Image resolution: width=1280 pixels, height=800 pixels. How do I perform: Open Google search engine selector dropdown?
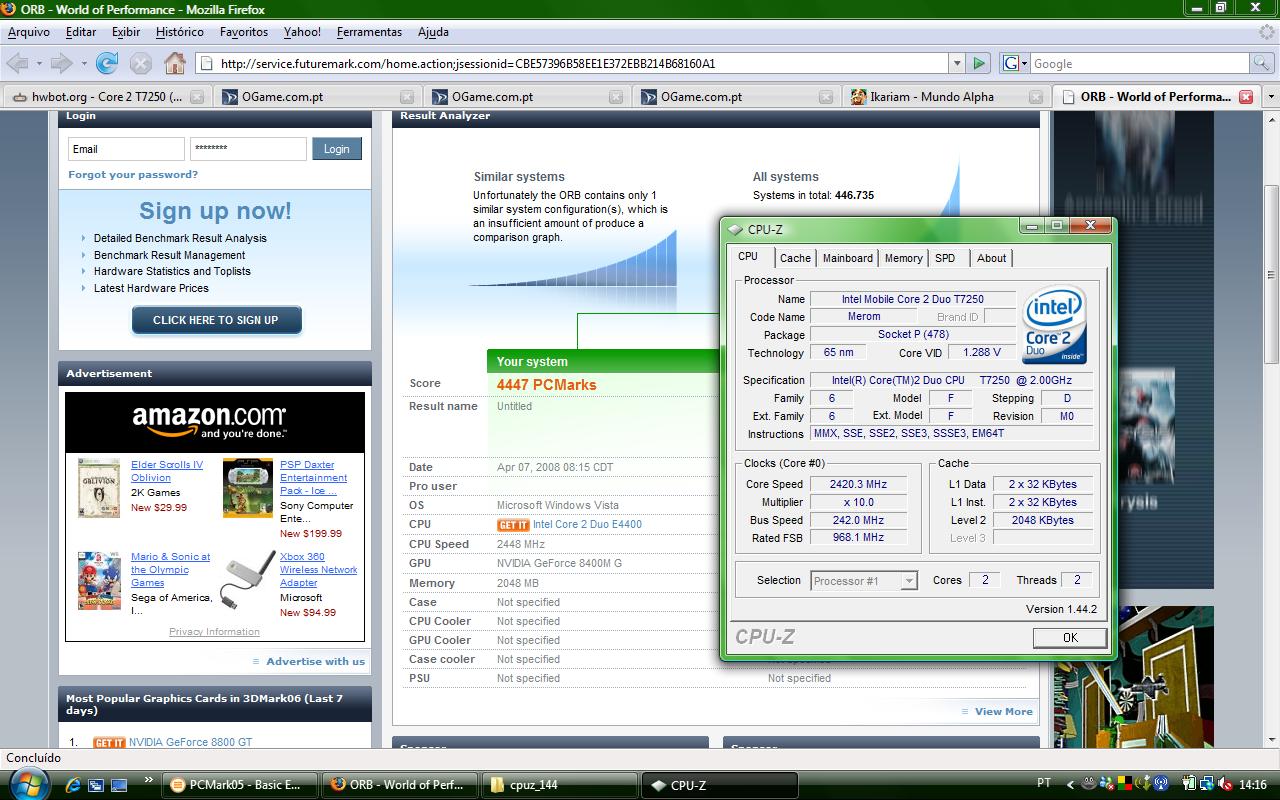pyautogui.click(x=1013, y=63)
